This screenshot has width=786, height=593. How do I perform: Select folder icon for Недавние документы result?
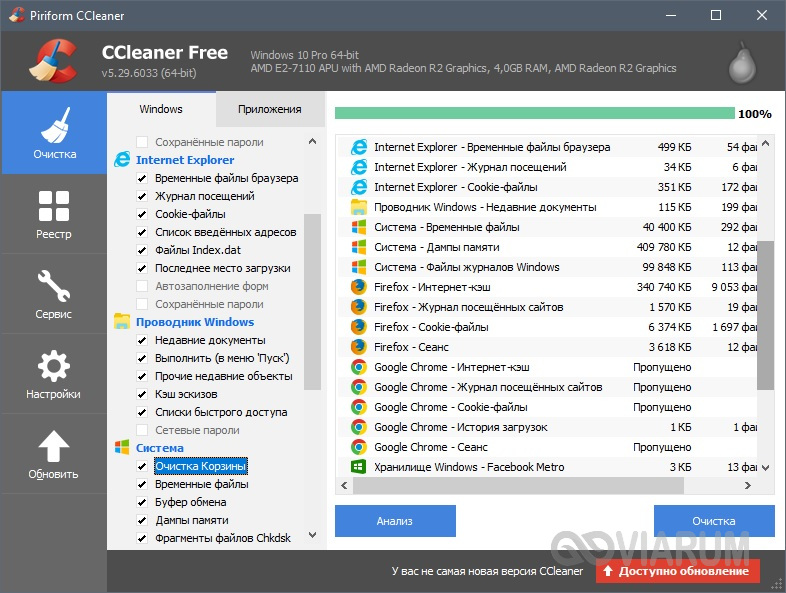[x=358, y=207]
